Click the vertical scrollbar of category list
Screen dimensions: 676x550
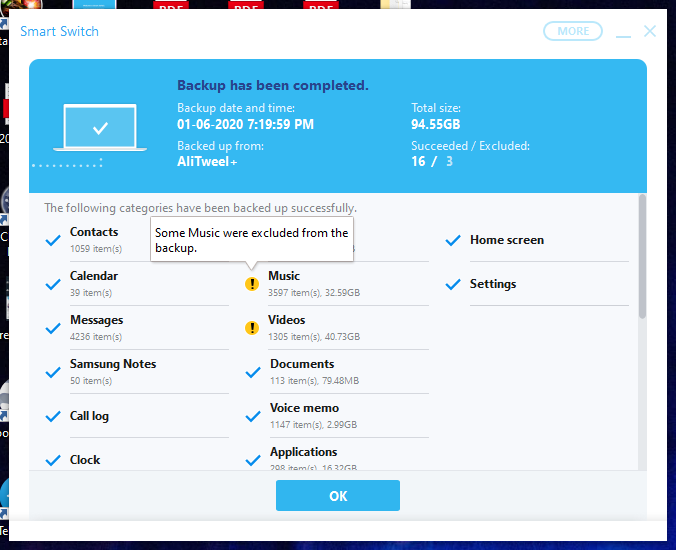pos(642,256)
